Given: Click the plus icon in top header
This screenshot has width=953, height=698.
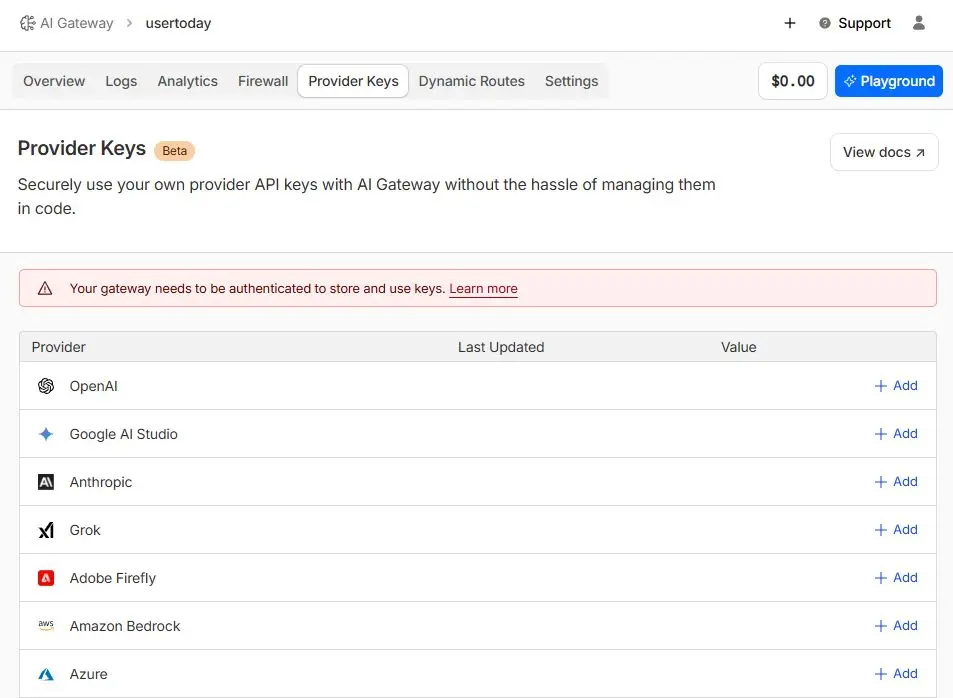Looking at the screenshot, I should [790, 23].
